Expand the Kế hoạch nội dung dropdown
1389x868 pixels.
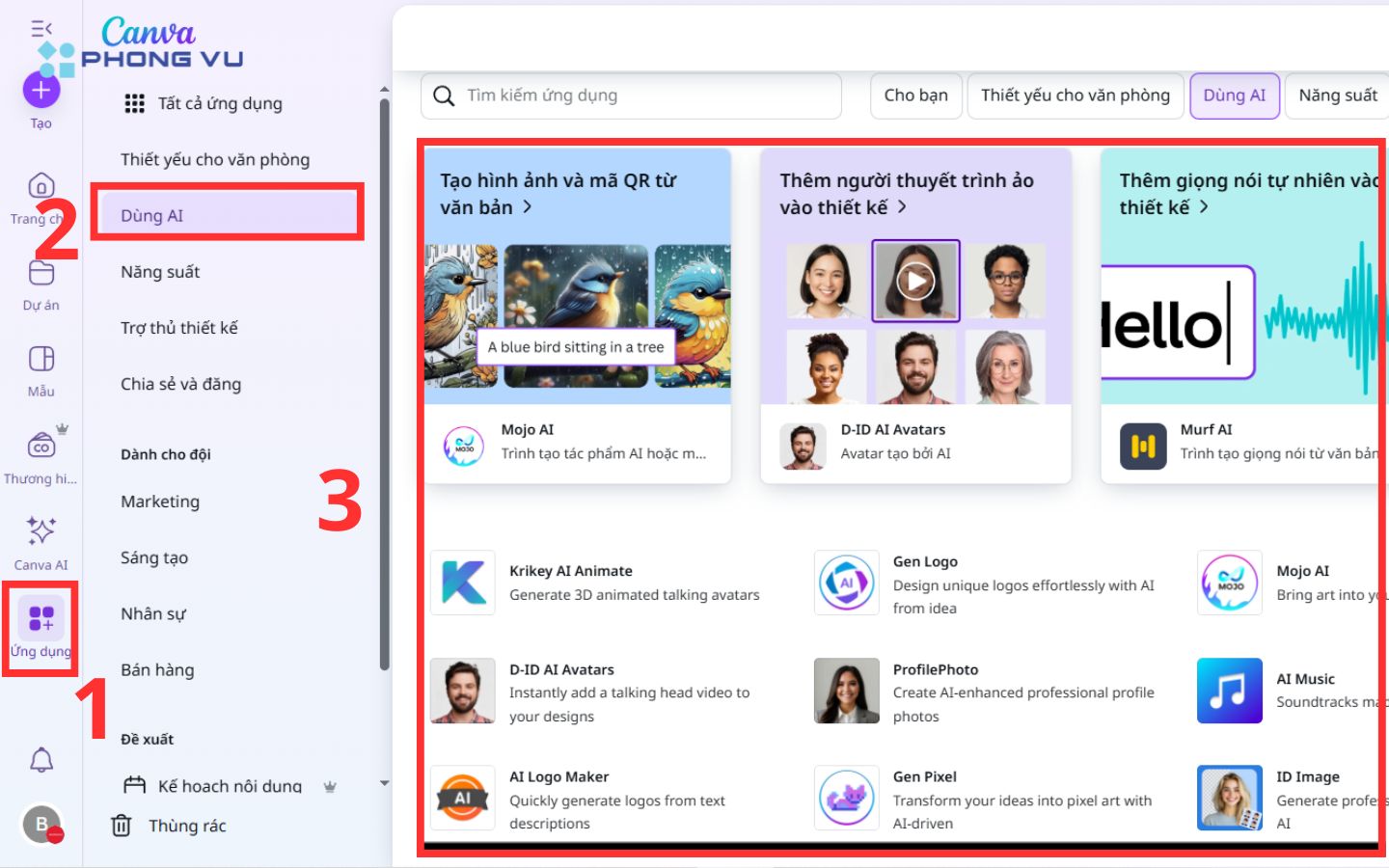click(x=383, y=783)
